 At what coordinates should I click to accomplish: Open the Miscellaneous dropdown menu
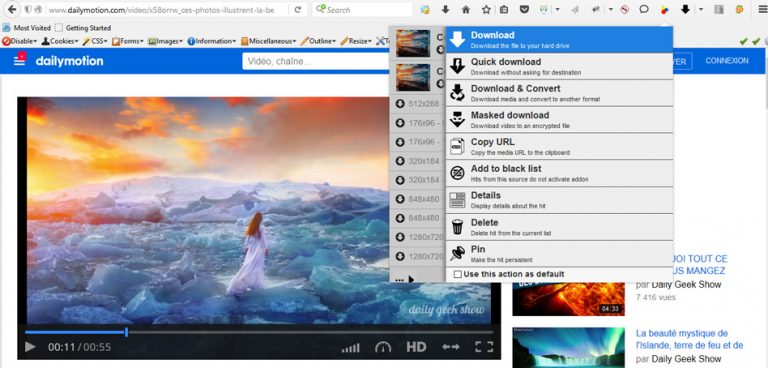[x=269, y=42]
